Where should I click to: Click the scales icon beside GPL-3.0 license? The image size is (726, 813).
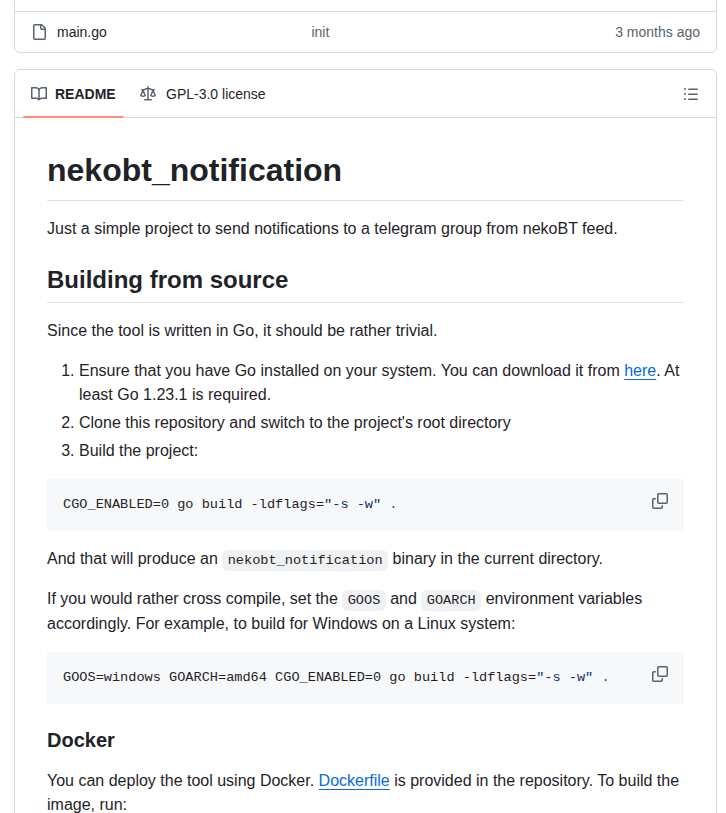[x=148, y=94]
